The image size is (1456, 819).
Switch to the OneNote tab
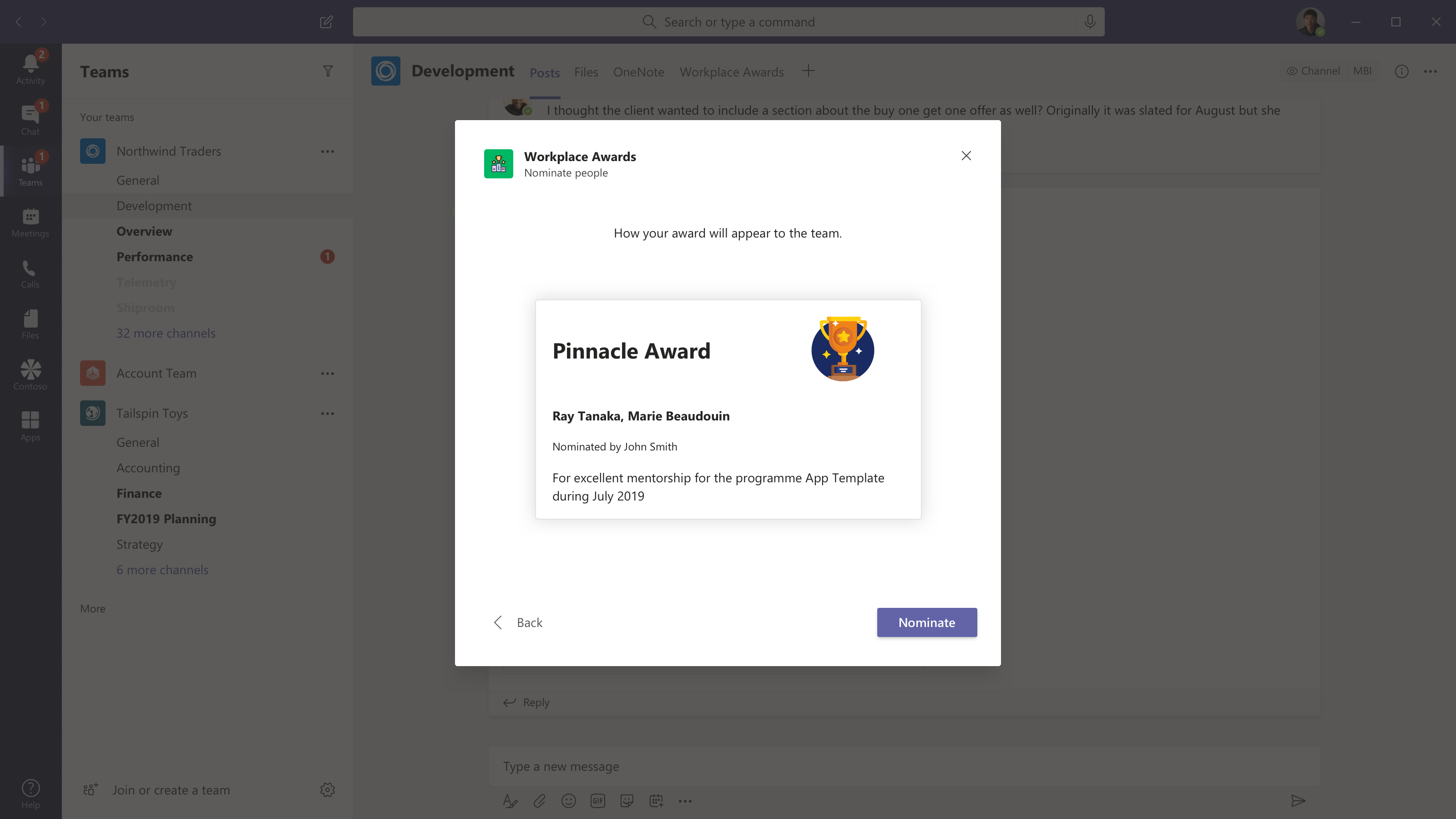coord(638,72)
